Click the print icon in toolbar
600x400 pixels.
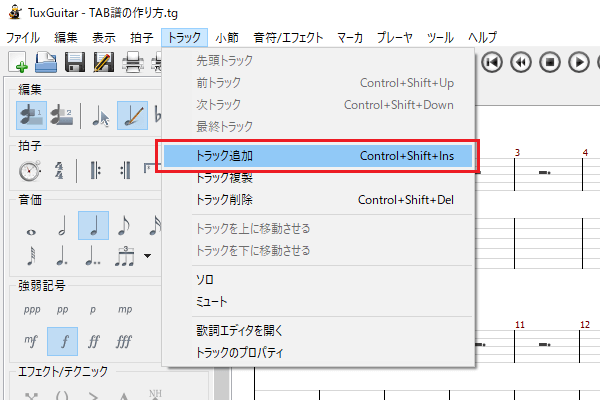pos(133,62)
